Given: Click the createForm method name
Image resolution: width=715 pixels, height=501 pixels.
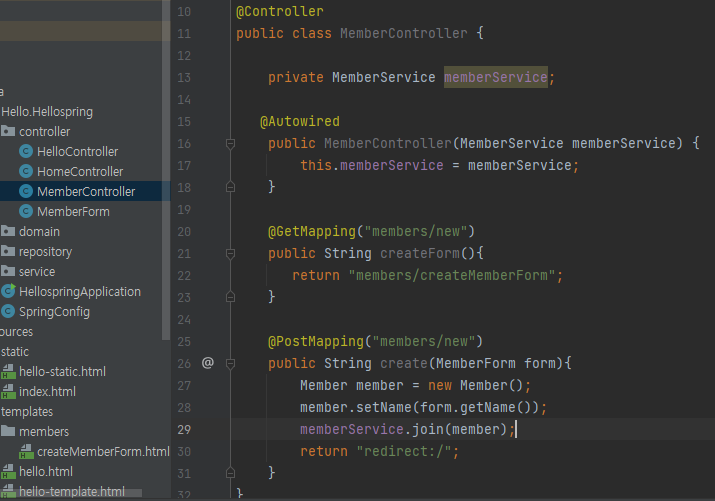Looking at the screenshot, I should click(420, 253).
